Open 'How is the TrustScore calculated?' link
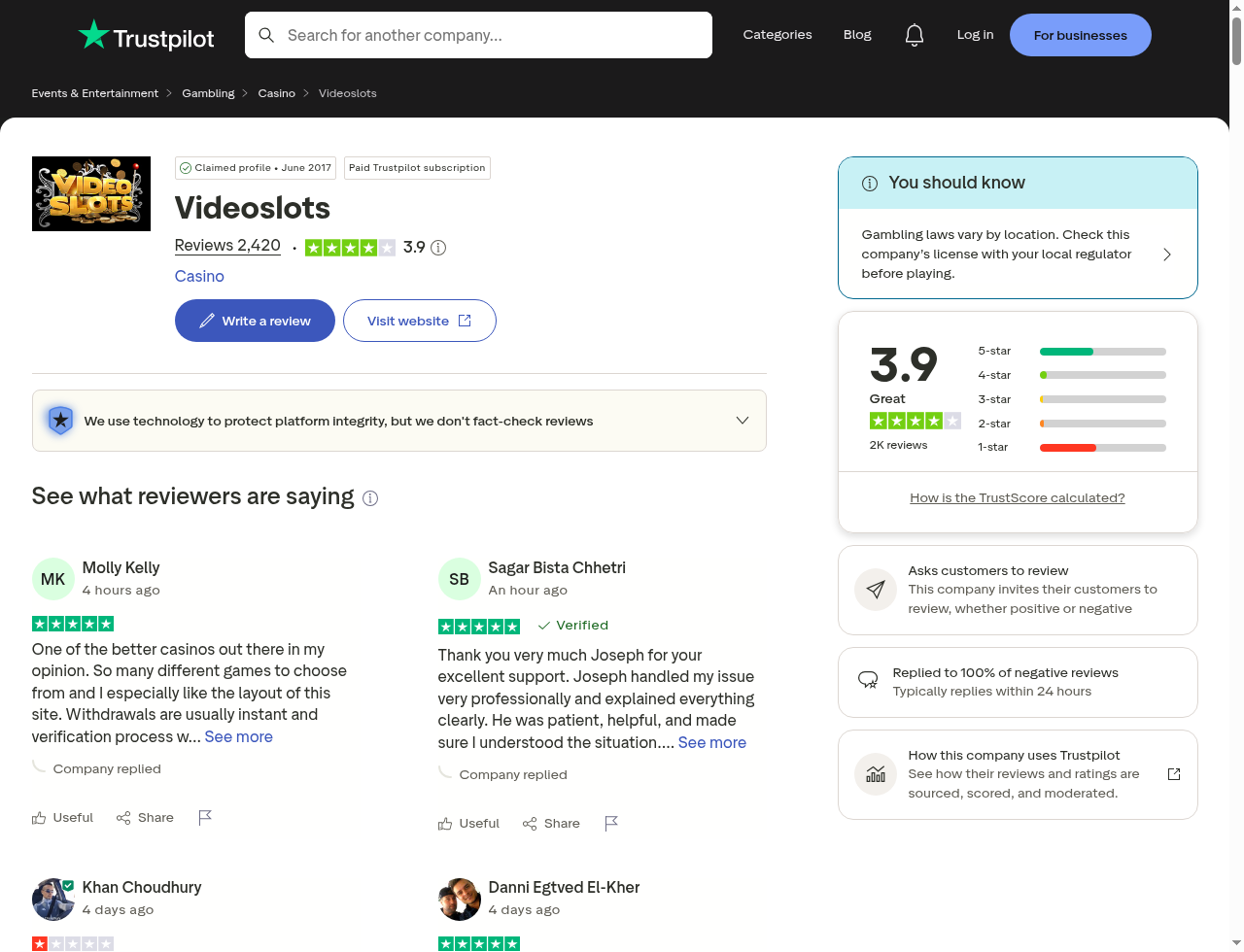1244x952 pixels. [1018, 498]
